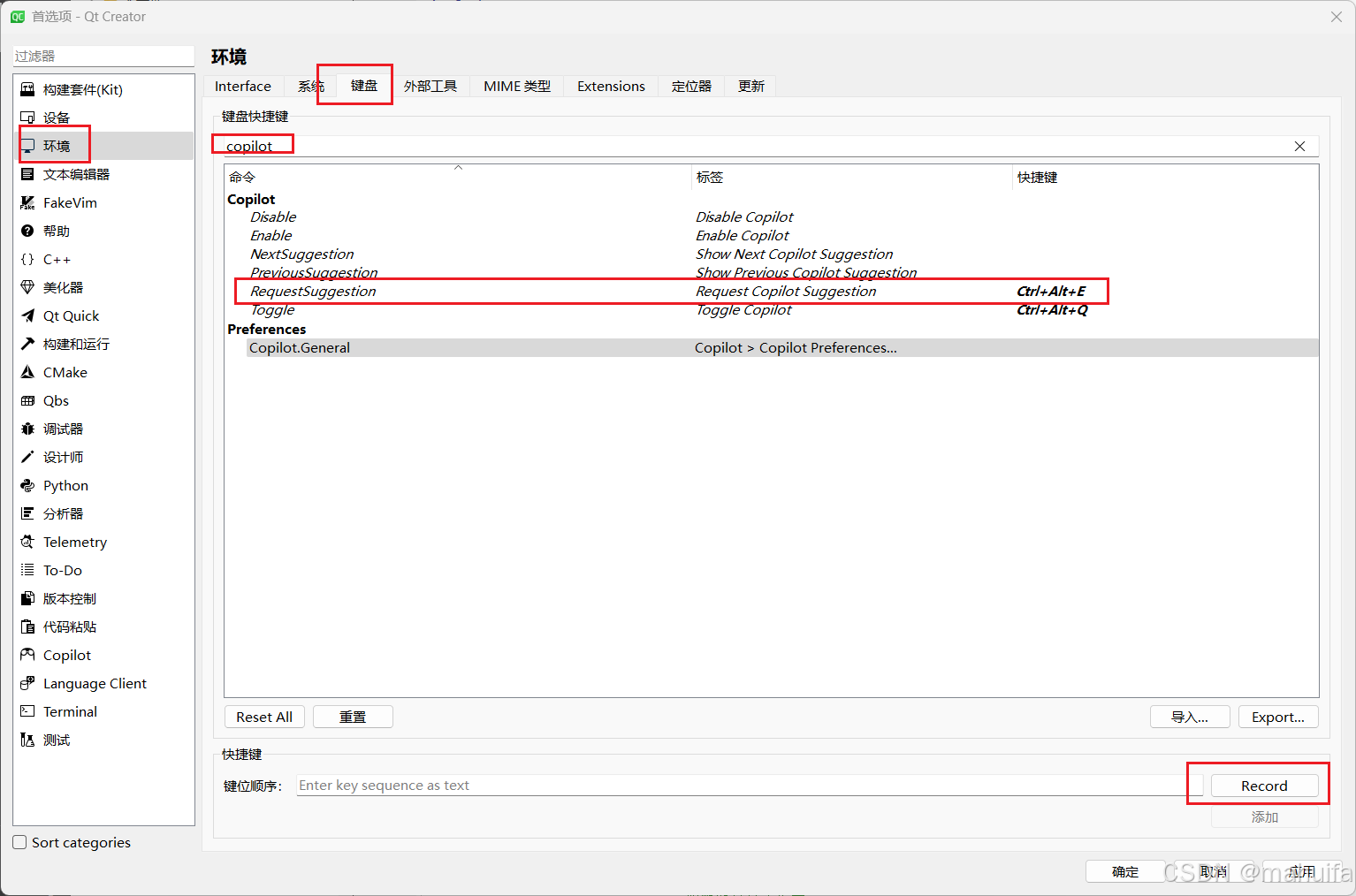This screenshot has width=1356, height=896.
Task: Click the 取消 button
Action: (x=1214, y=871)
